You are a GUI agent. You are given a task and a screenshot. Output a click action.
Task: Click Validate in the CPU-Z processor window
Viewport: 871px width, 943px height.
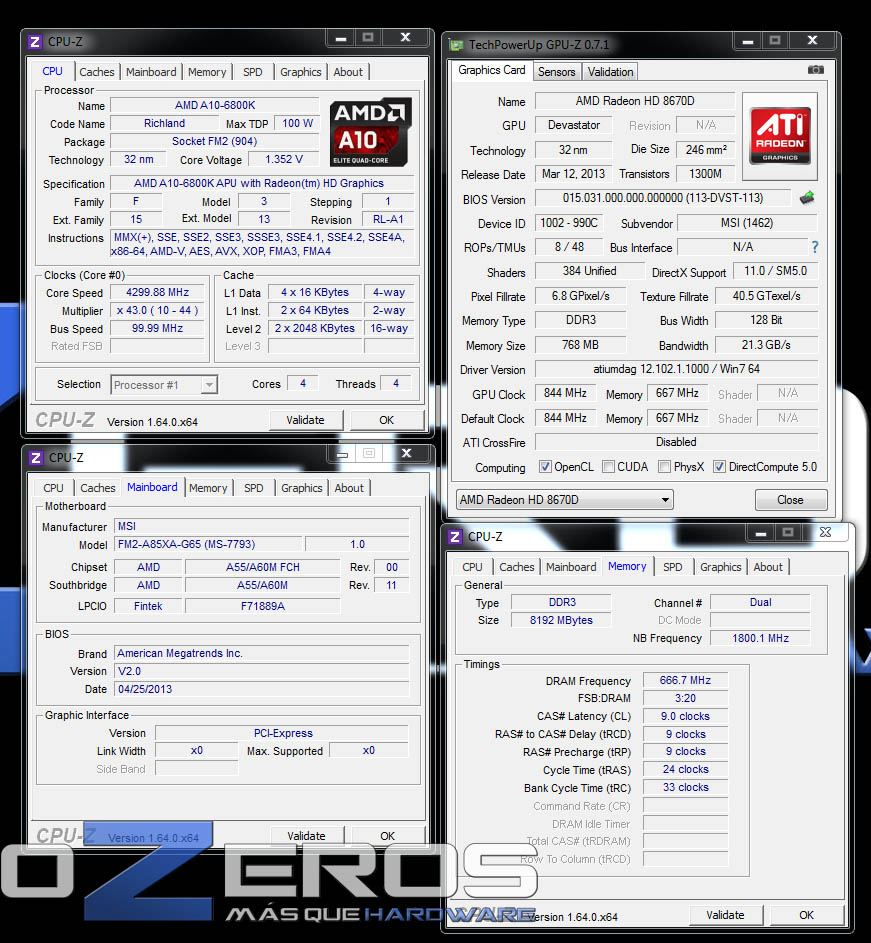click(x=306, y=420)
